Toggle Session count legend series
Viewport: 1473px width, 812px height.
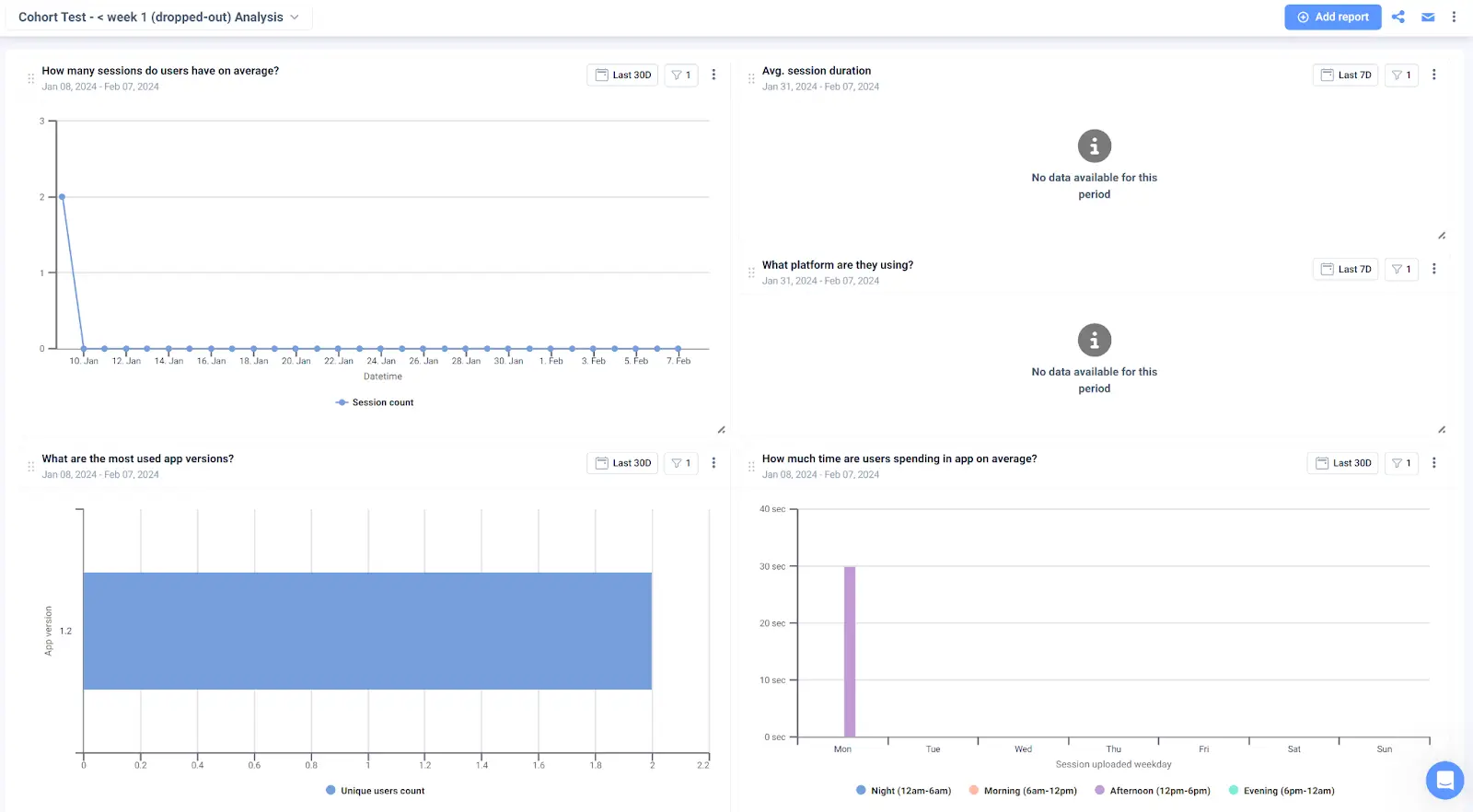tap(375, 403)
